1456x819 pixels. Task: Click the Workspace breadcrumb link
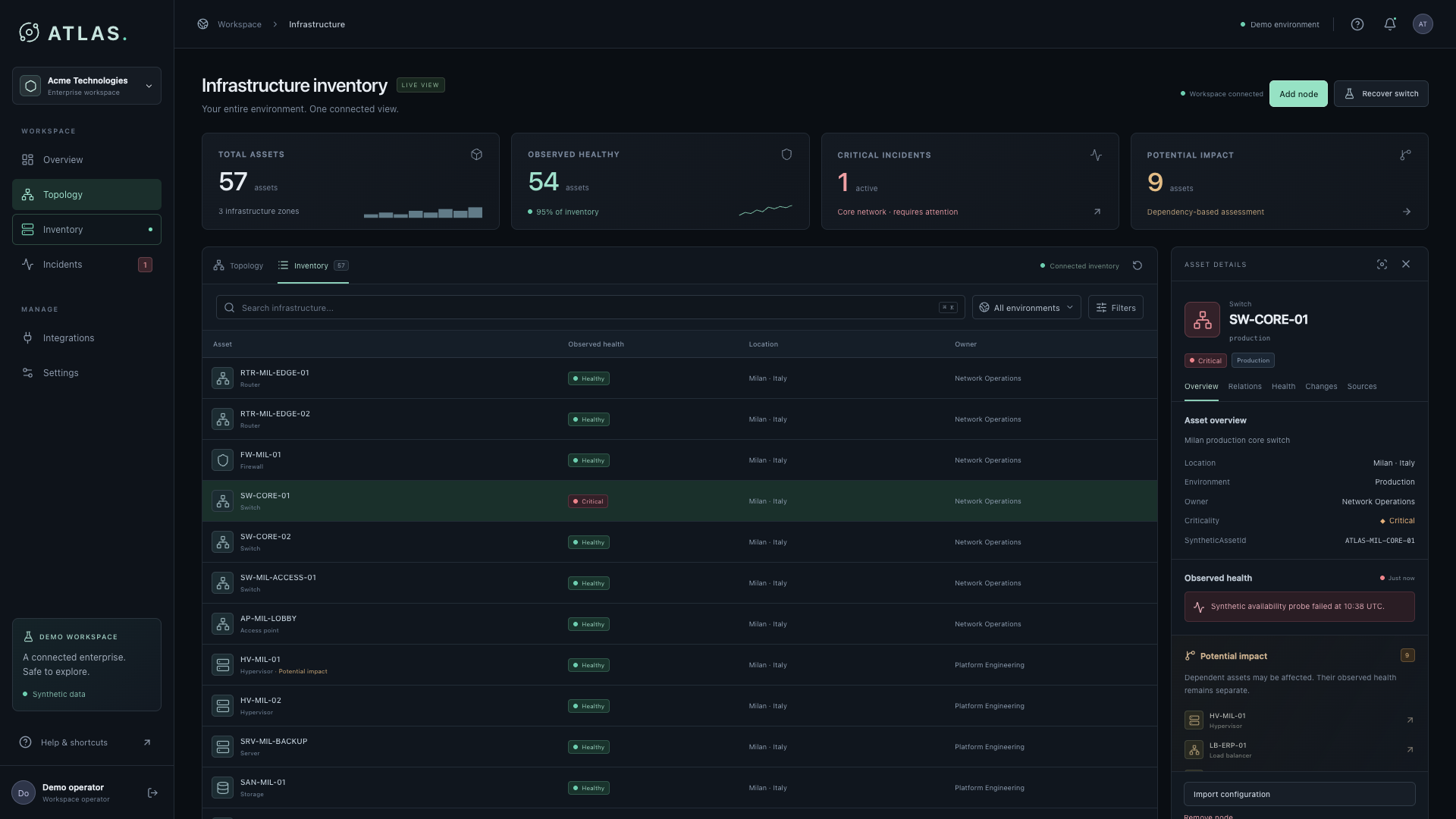pos(239,24)
